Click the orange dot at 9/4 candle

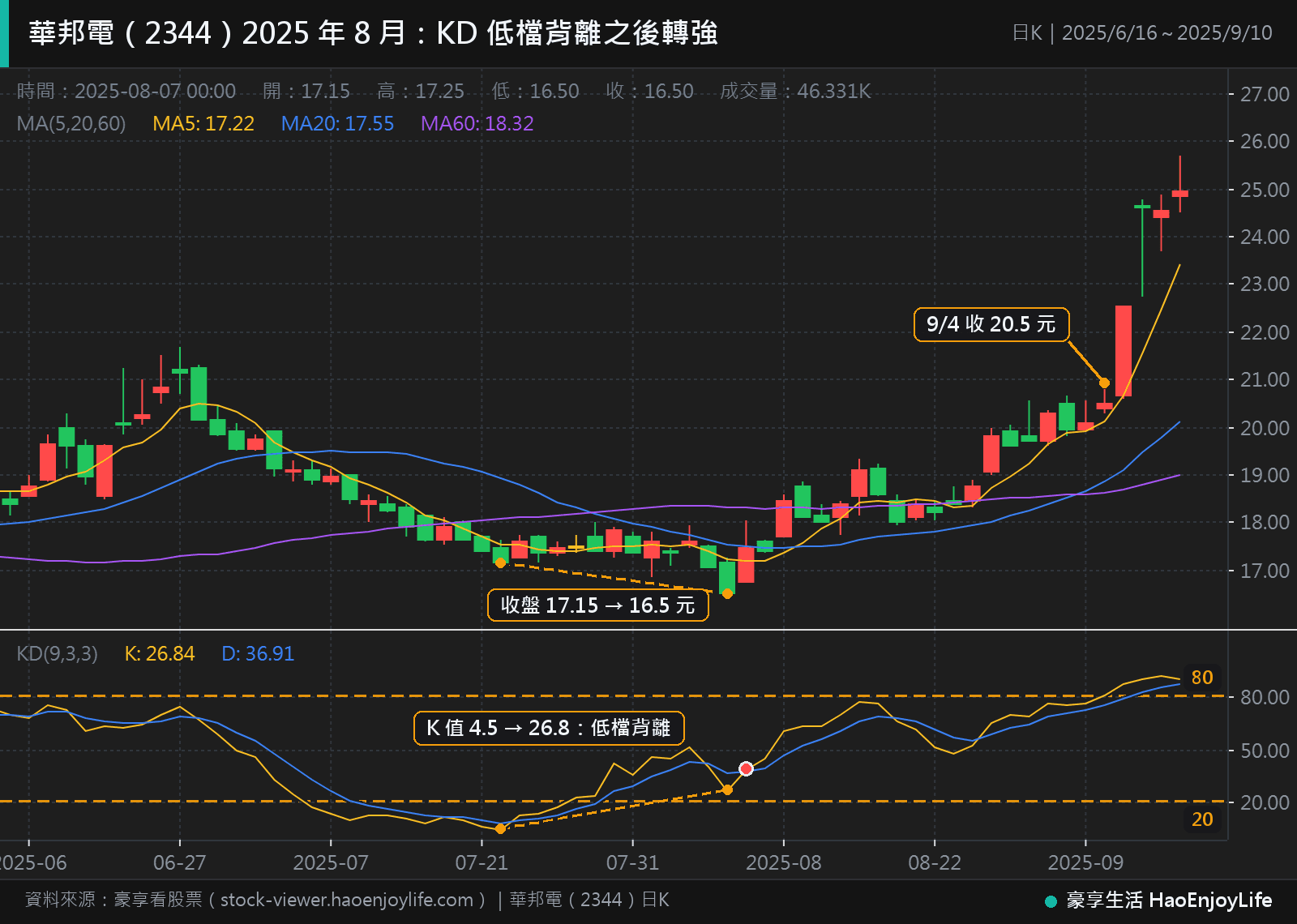1104,383
